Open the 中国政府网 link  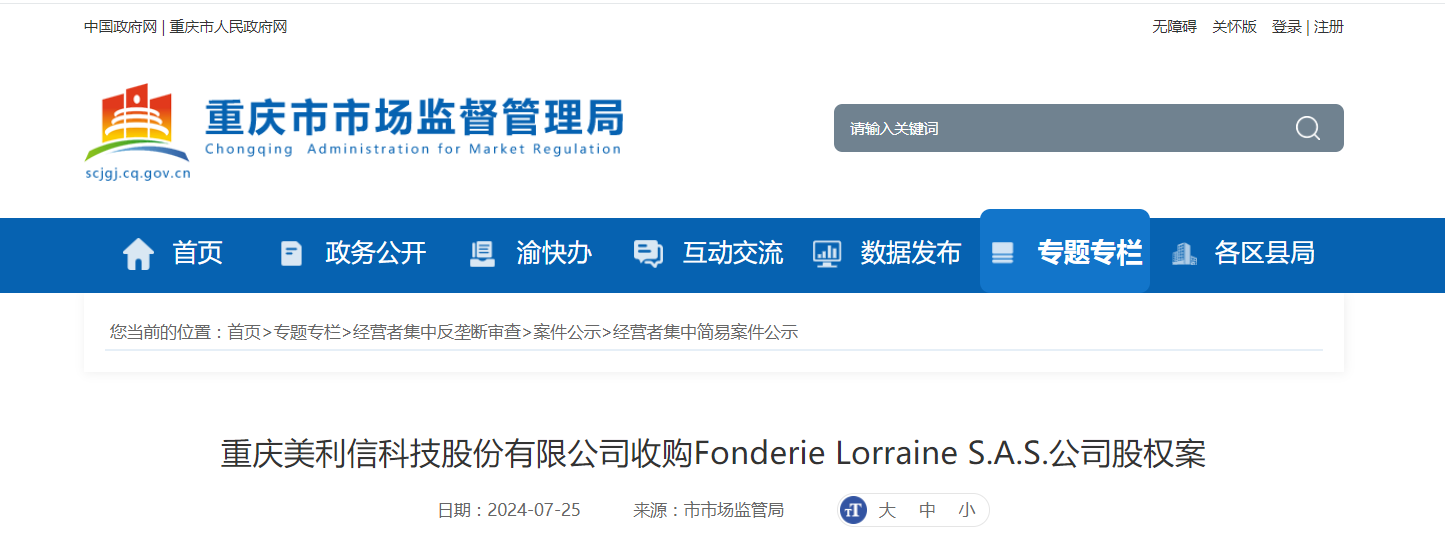(x=121, y=27)
